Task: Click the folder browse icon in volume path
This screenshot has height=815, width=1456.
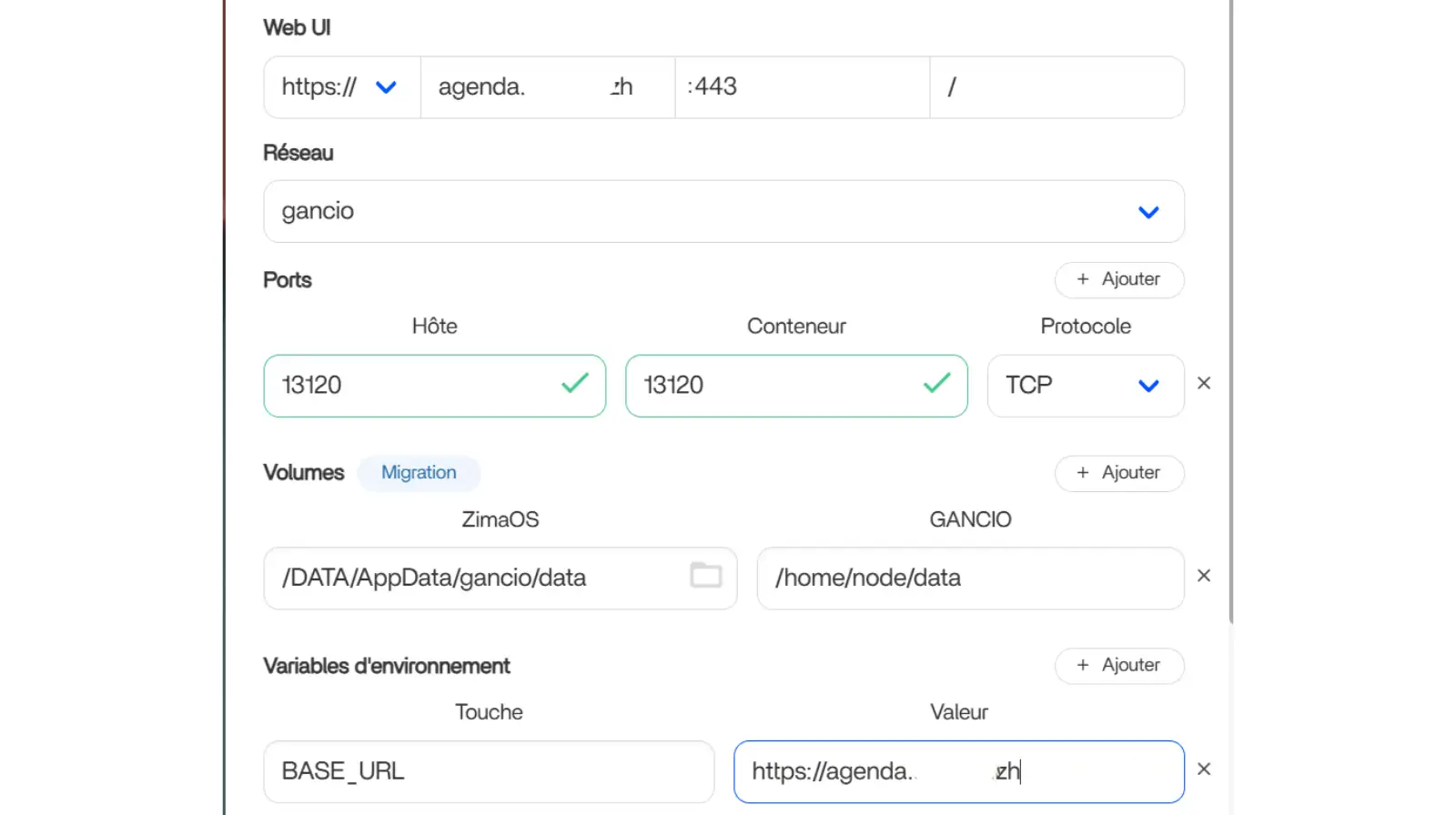Action: point(705,576)
